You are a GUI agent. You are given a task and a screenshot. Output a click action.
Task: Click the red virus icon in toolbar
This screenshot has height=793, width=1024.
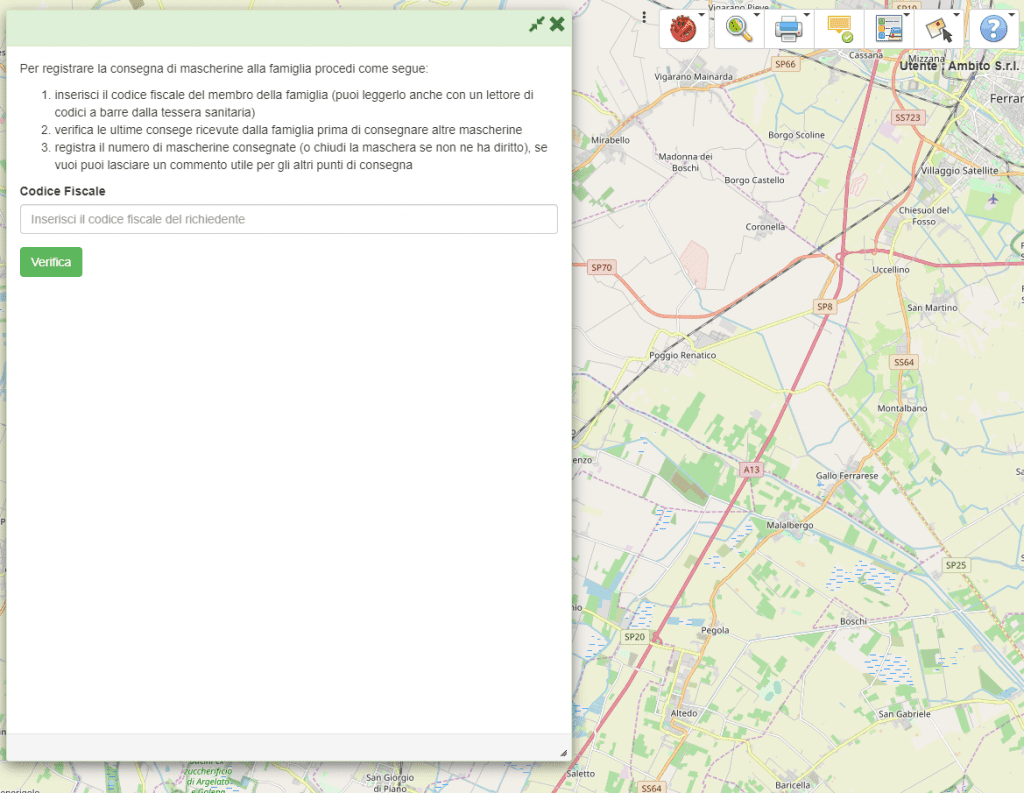coord(682,29)
